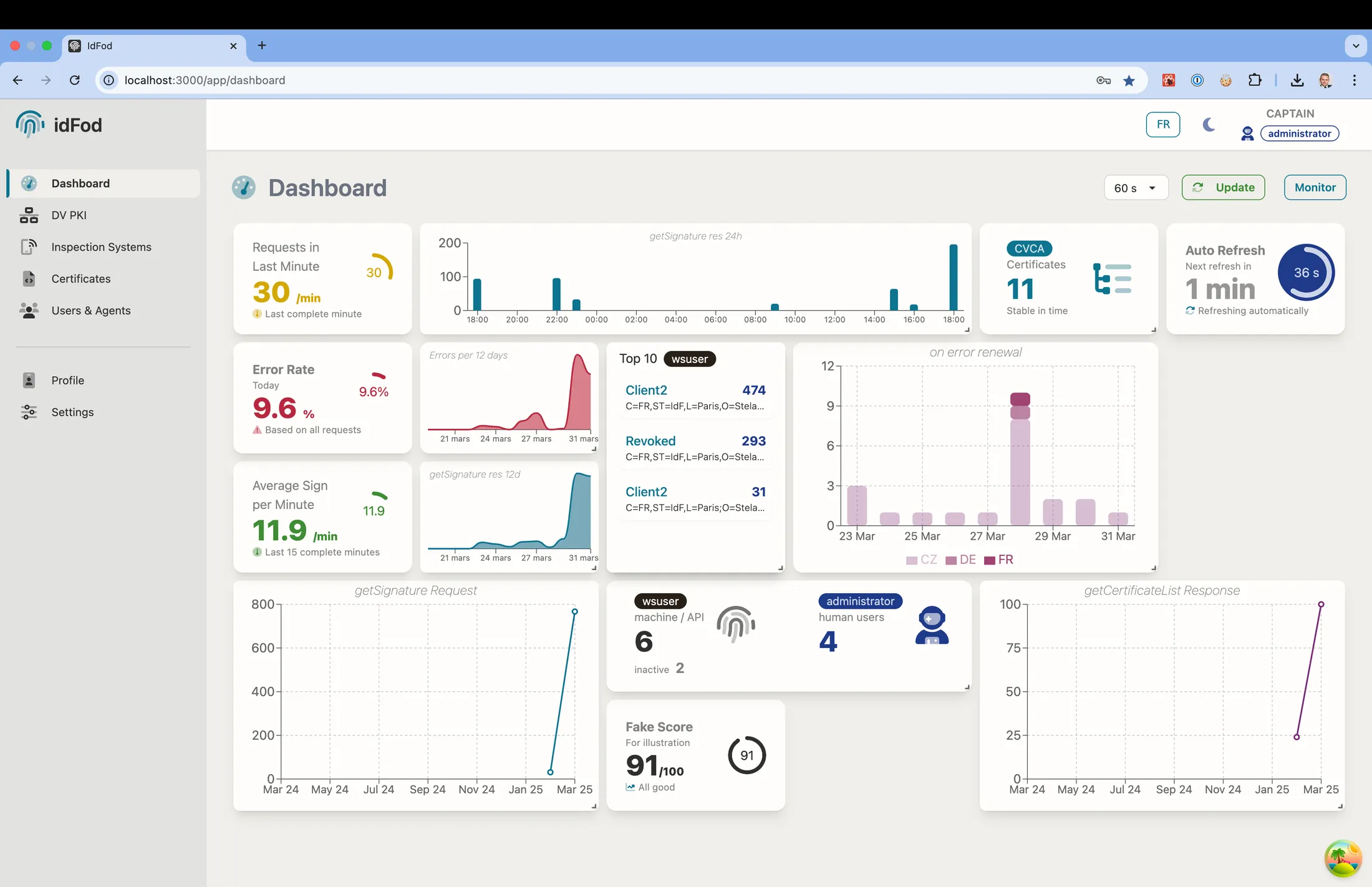The image size is (1372, 887).
Task: Click Client2 entry with 474 requests
Action: click(x=695, y=397)
